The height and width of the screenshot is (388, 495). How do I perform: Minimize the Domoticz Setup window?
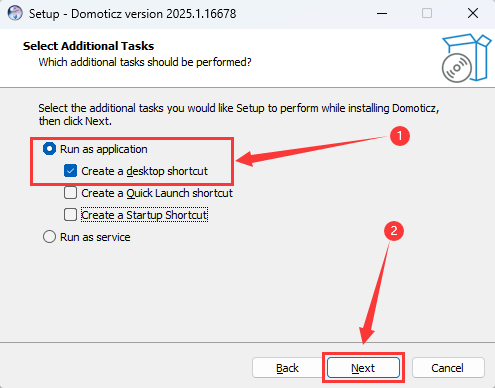click(x=382, y=14)
